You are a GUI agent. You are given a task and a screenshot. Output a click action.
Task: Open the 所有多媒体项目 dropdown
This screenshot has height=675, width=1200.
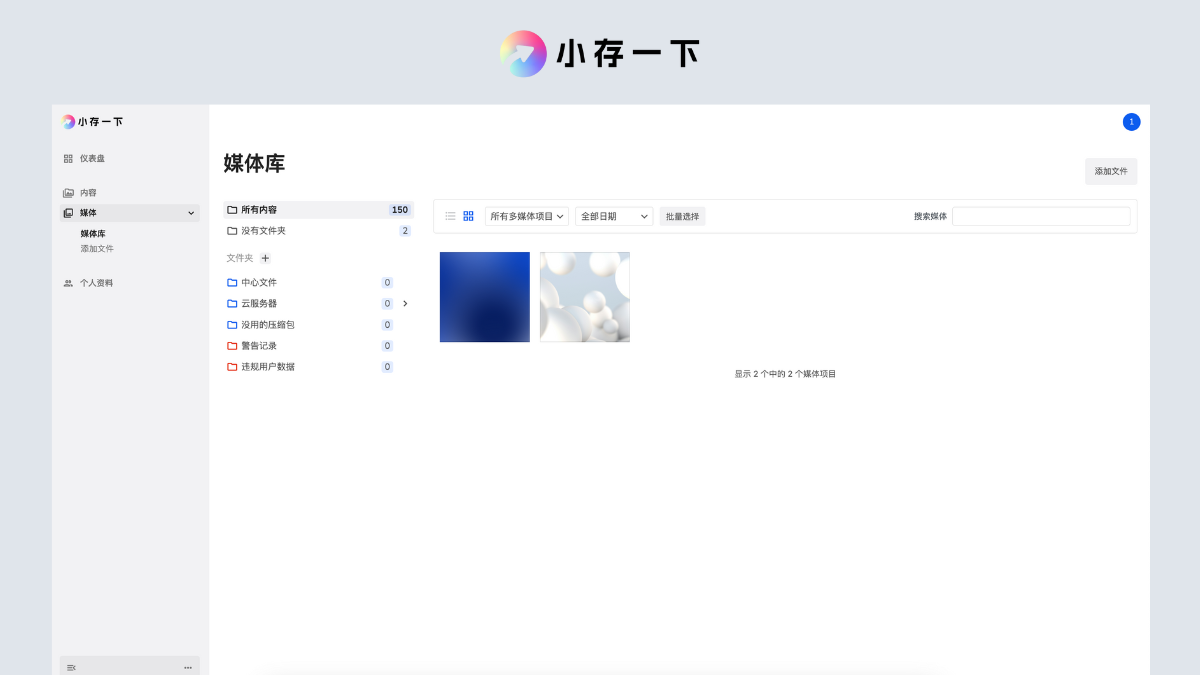pos(527,216)
